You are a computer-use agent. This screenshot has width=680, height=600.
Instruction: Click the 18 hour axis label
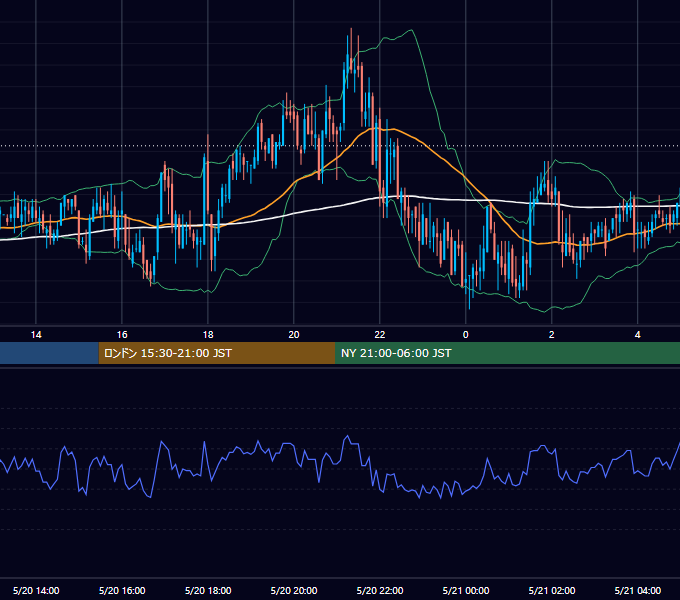click(208, 335)
